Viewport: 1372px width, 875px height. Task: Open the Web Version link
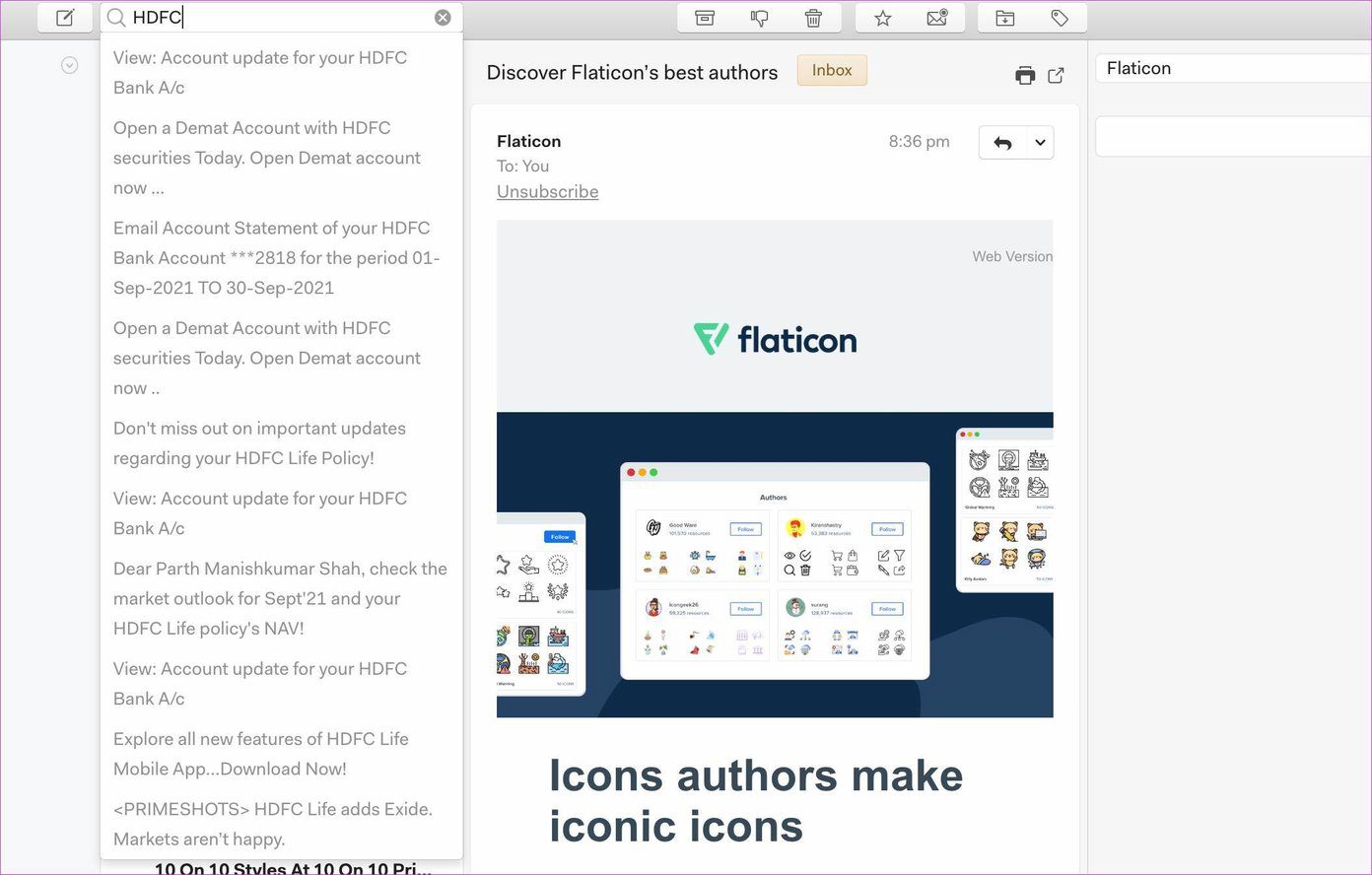1012,256
